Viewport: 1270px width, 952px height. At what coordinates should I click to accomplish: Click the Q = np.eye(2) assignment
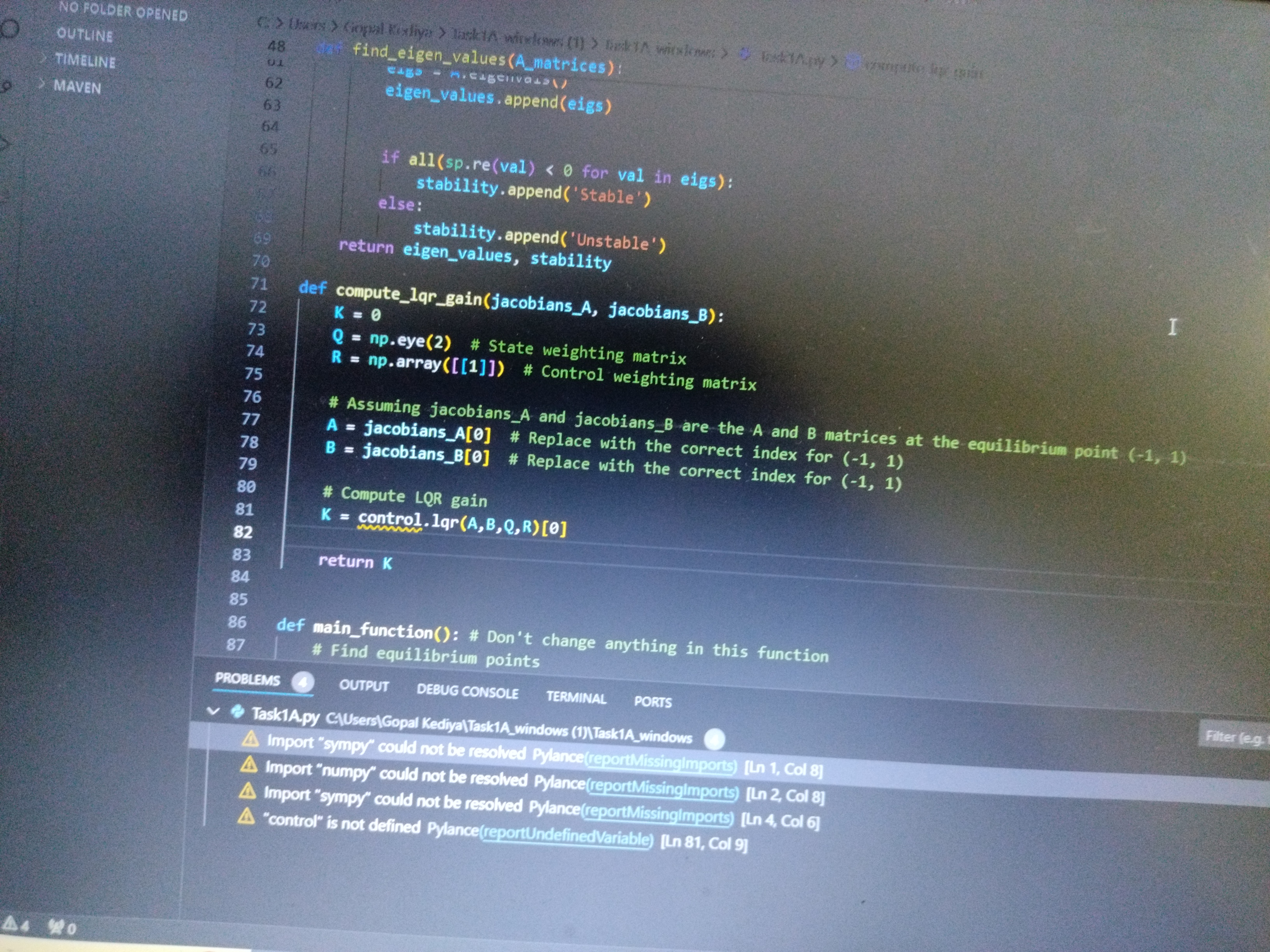click(392, 339)
